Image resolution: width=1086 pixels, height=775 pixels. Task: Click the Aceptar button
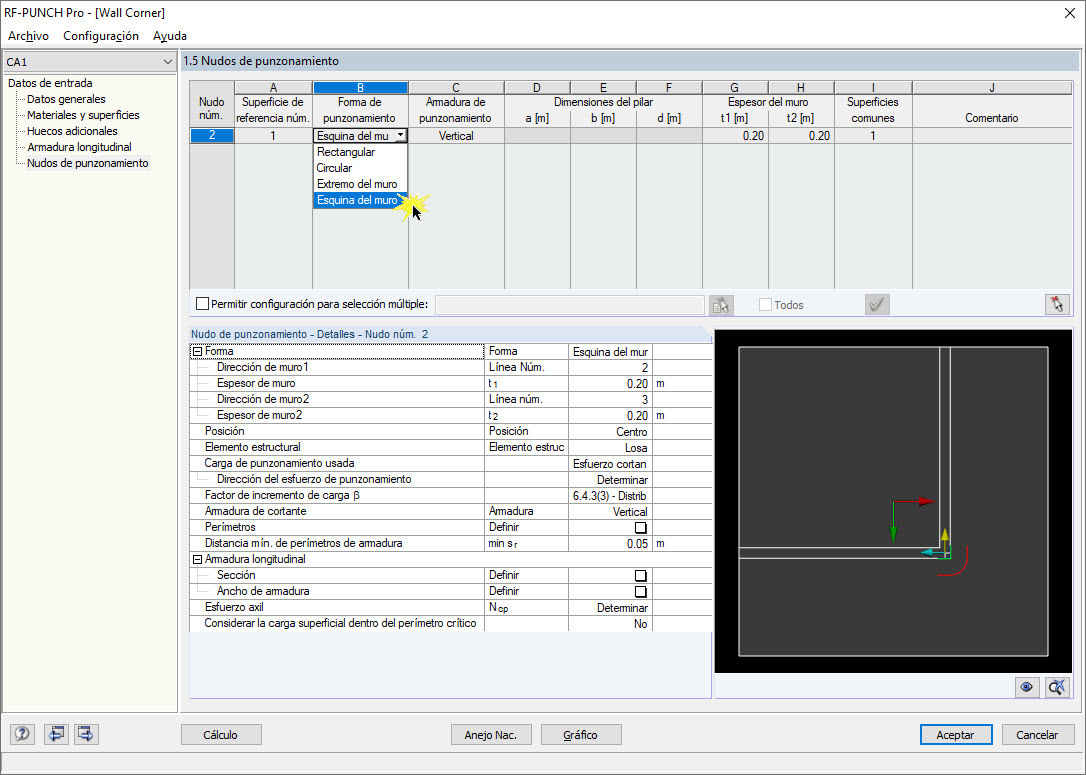(x=956, y=735)
